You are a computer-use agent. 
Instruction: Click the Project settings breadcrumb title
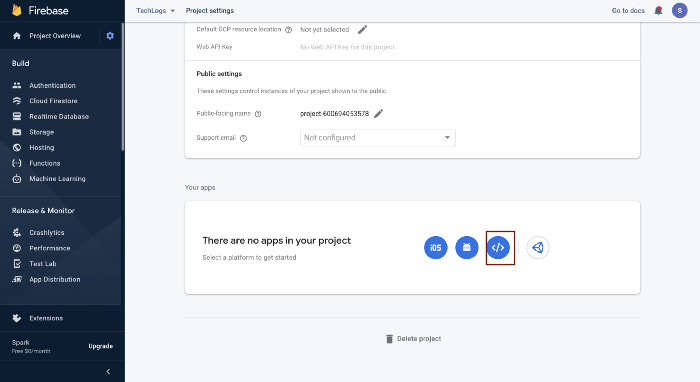pos(209,10)
